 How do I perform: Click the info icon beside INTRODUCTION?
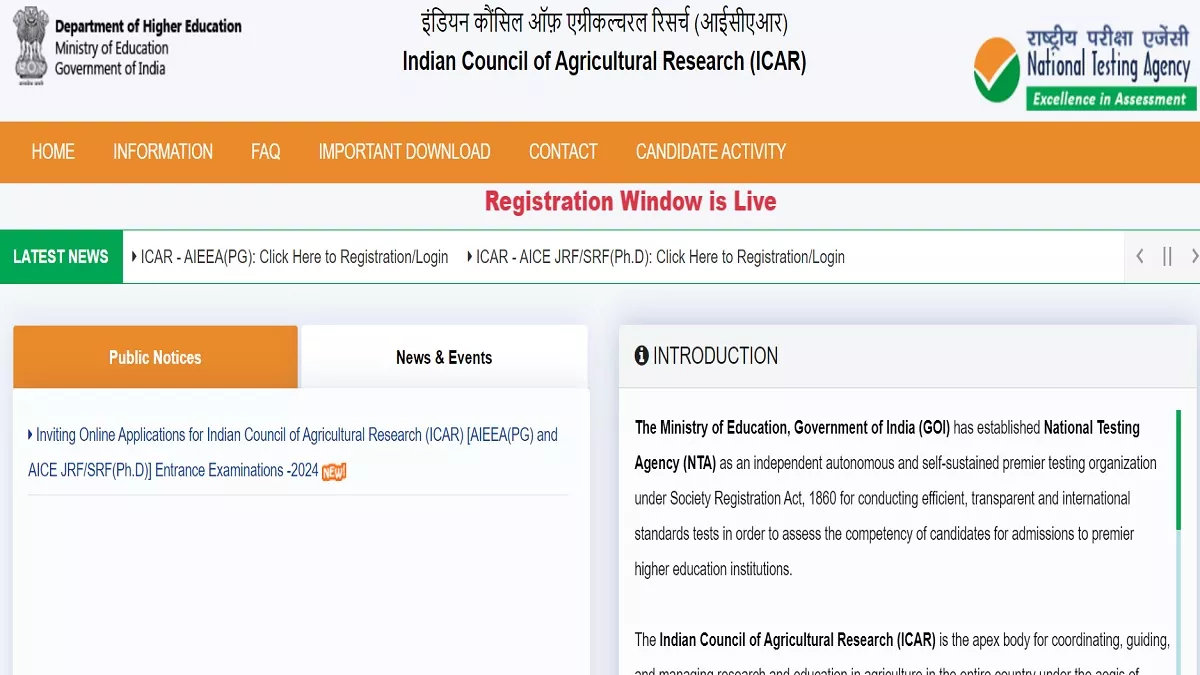(x=642, y=356)
